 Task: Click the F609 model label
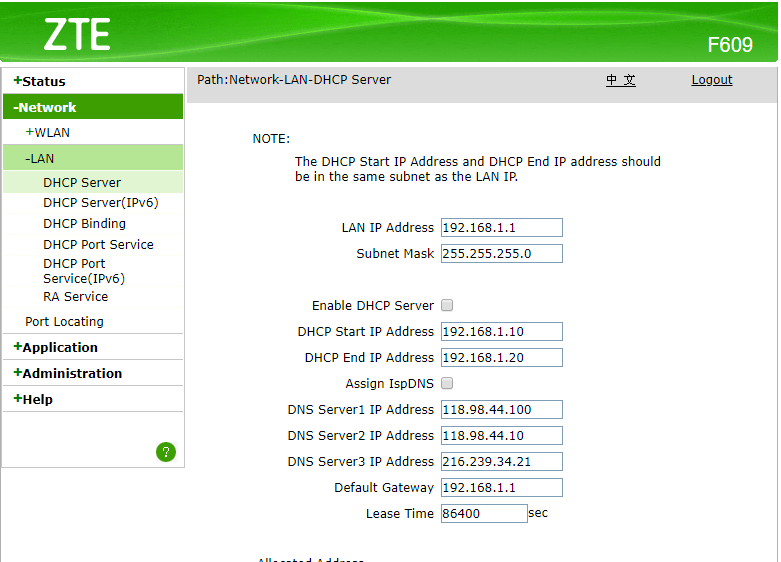click(730, 45)
